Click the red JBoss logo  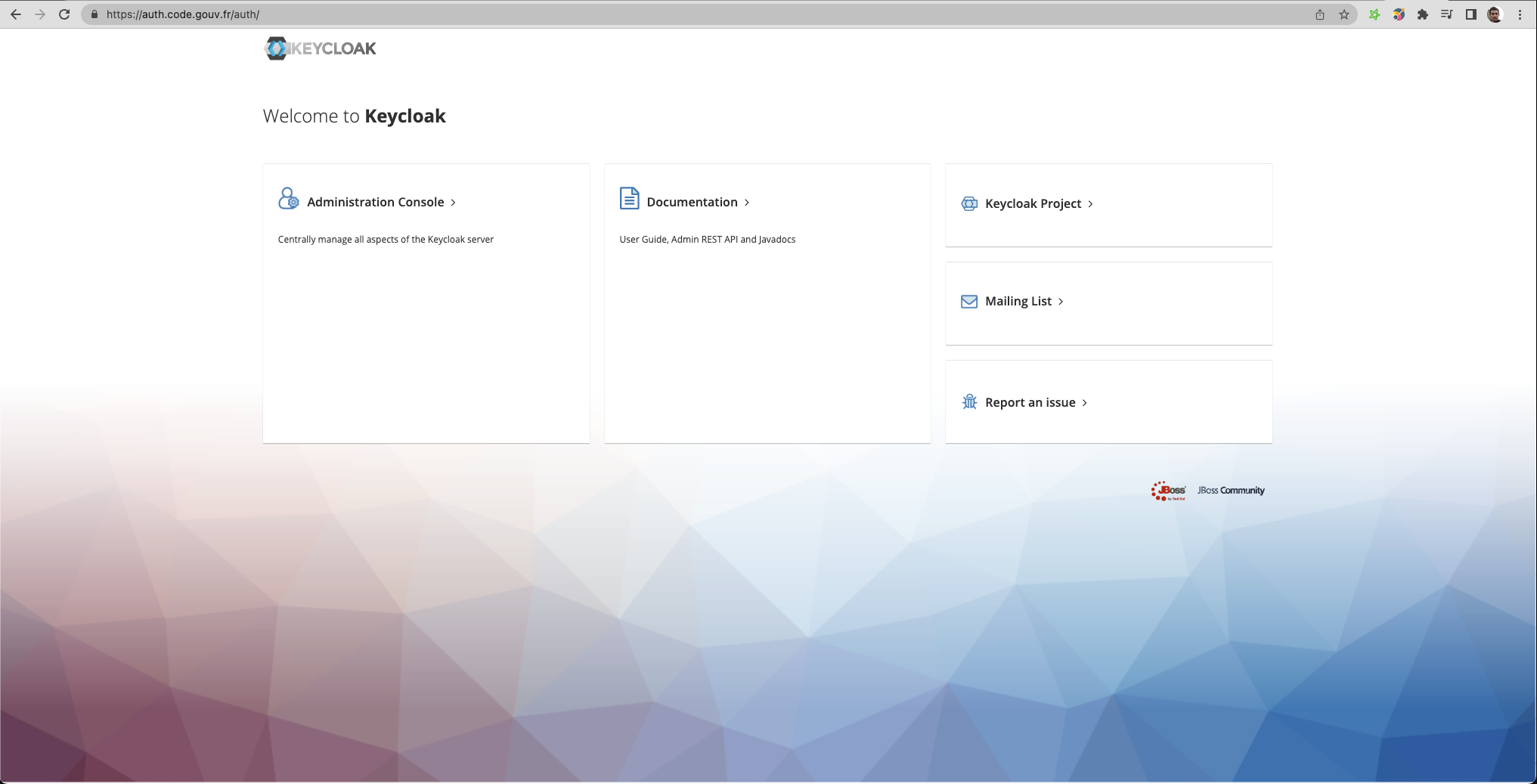[1169, 491]
